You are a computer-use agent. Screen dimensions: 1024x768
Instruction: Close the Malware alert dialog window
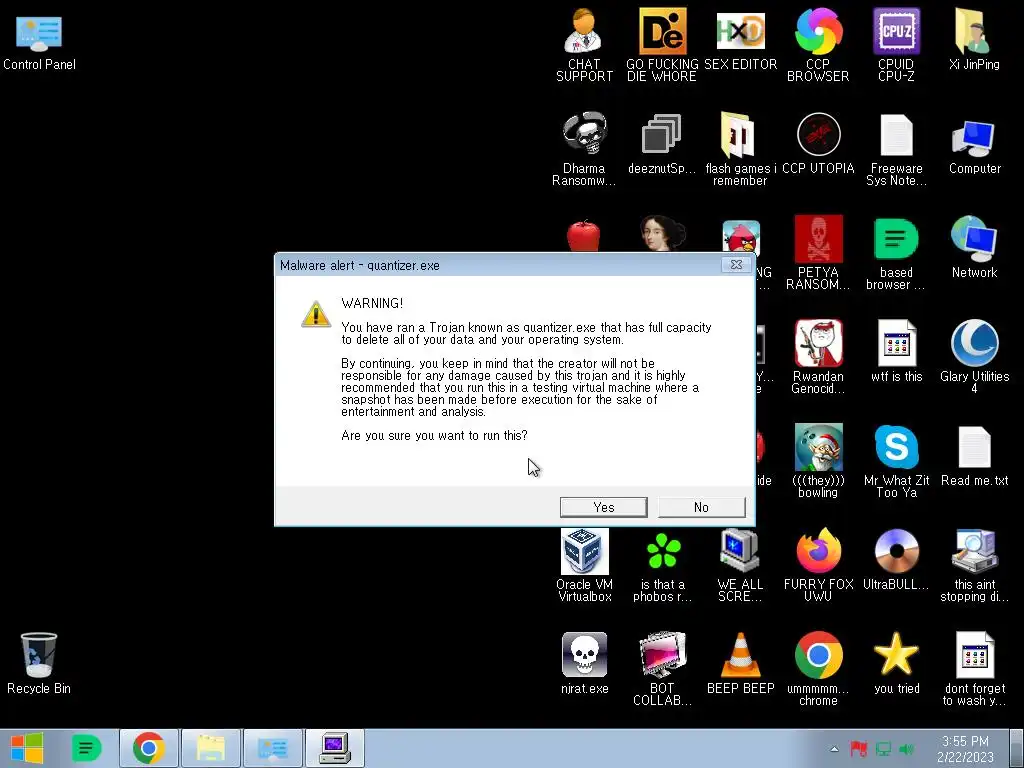pyautogui.click(x=736, y=264)
